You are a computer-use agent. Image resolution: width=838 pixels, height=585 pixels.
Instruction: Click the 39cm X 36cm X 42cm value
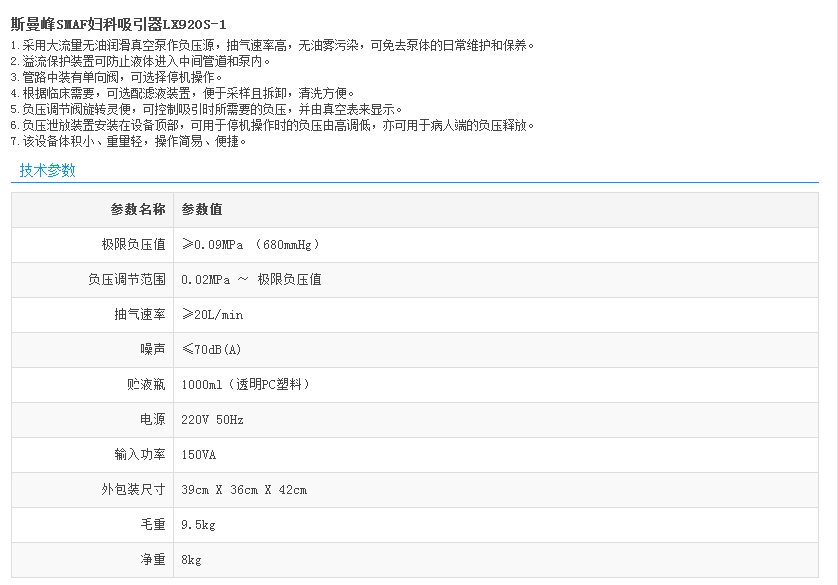coord(244,489)
